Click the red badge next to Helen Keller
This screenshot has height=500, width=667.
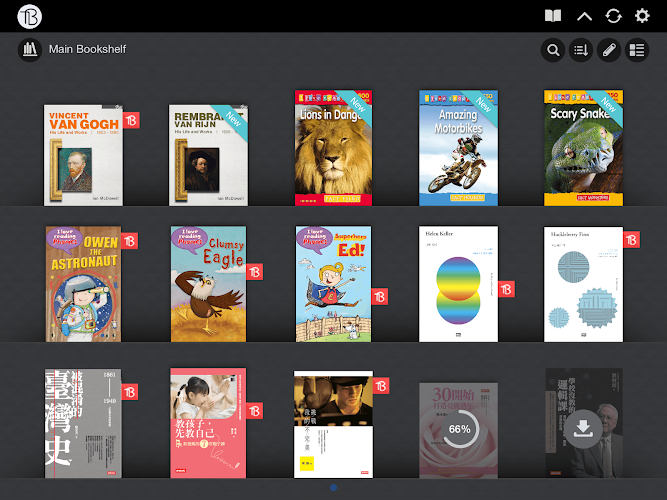pos(506,289)
